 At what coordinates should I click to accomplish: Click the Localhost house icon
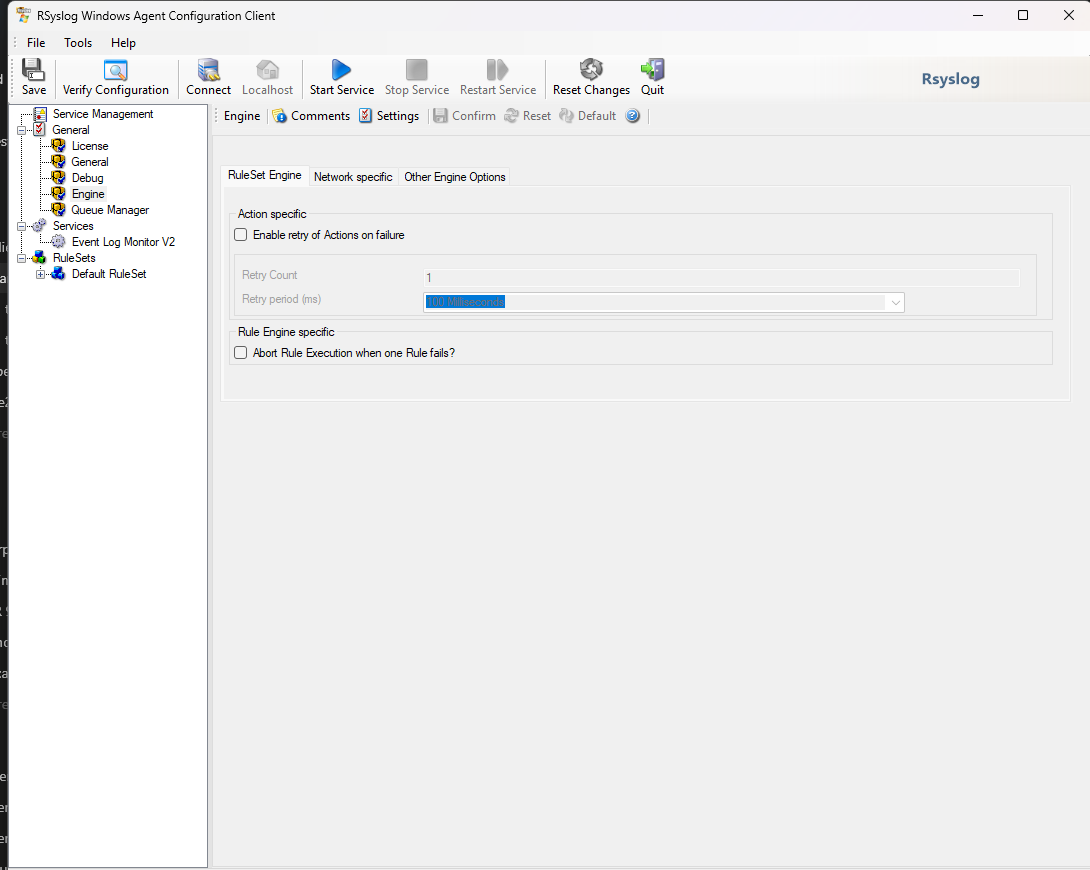pyautogui.click(x=267, y=69)
